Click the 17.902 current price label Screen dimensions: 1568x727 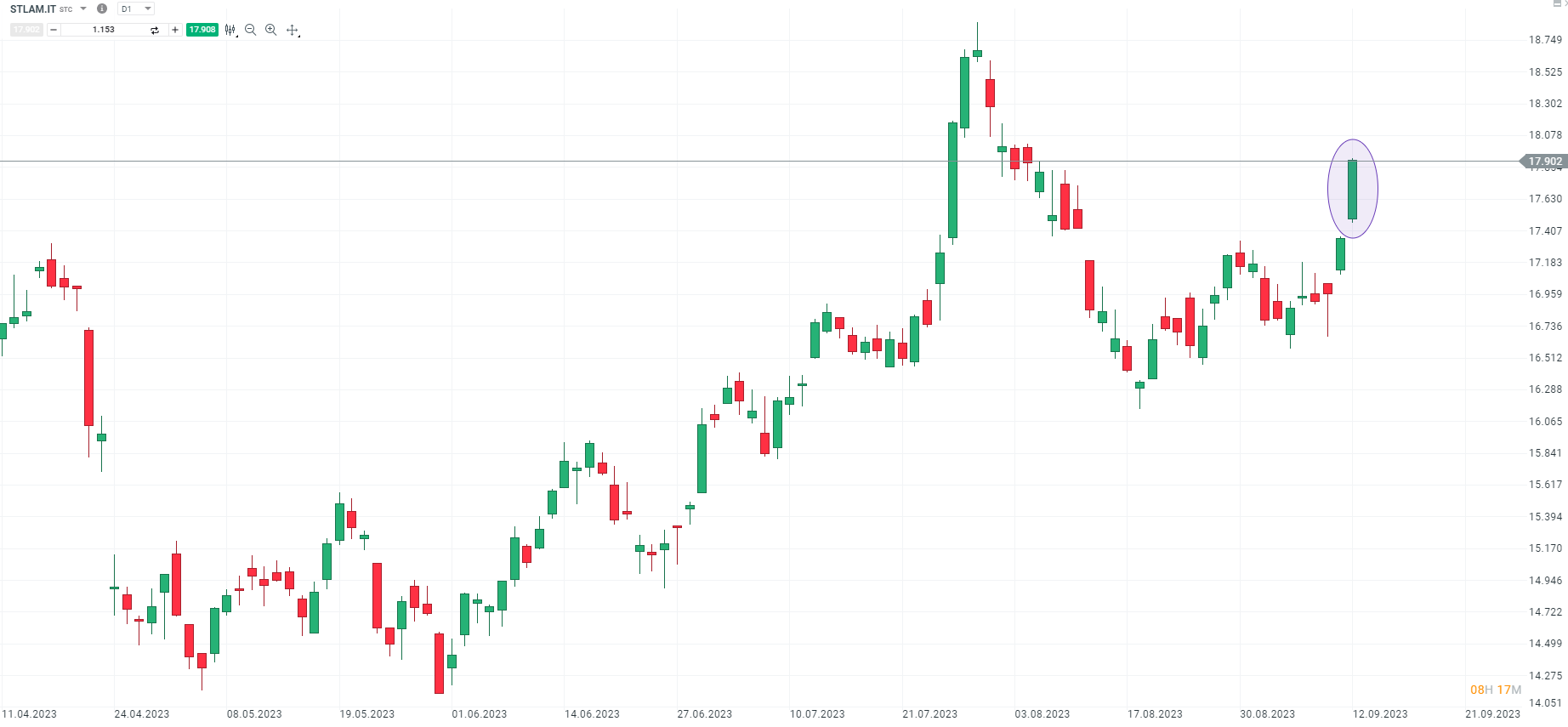tap(1544, 162)
